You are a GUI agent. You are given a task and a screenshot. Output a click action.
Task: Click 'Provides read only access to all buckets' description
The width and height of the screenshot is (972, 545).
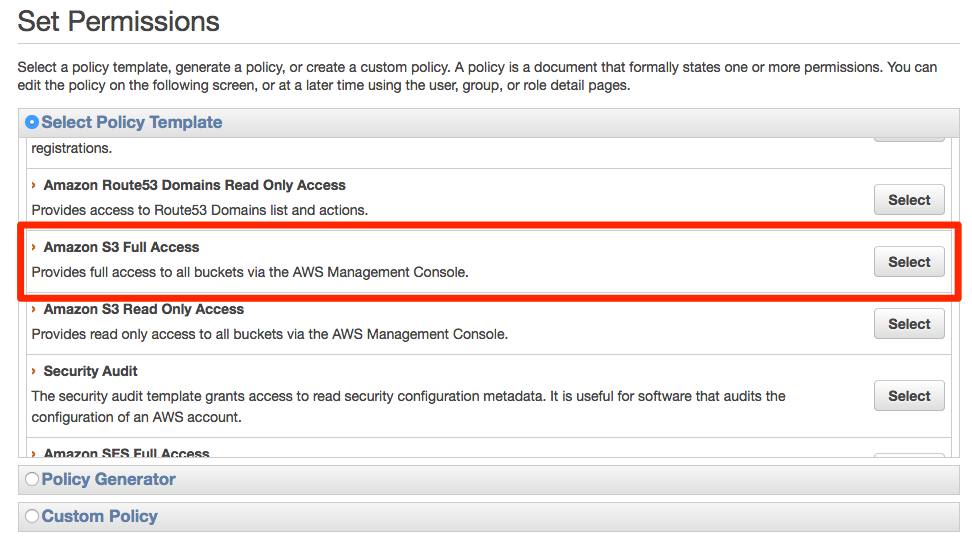270,334
